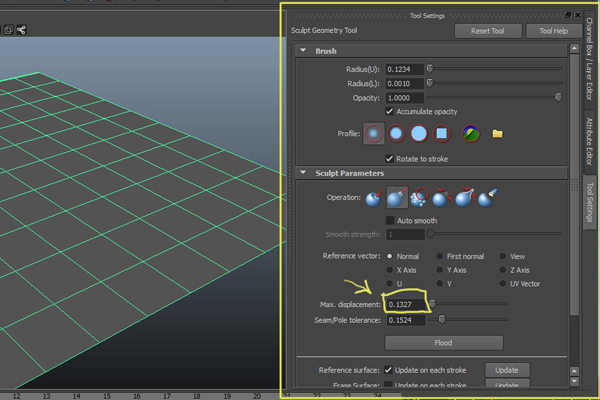600x400 pixels.
Task: Open Tool Help
Action: coord(554,31)
